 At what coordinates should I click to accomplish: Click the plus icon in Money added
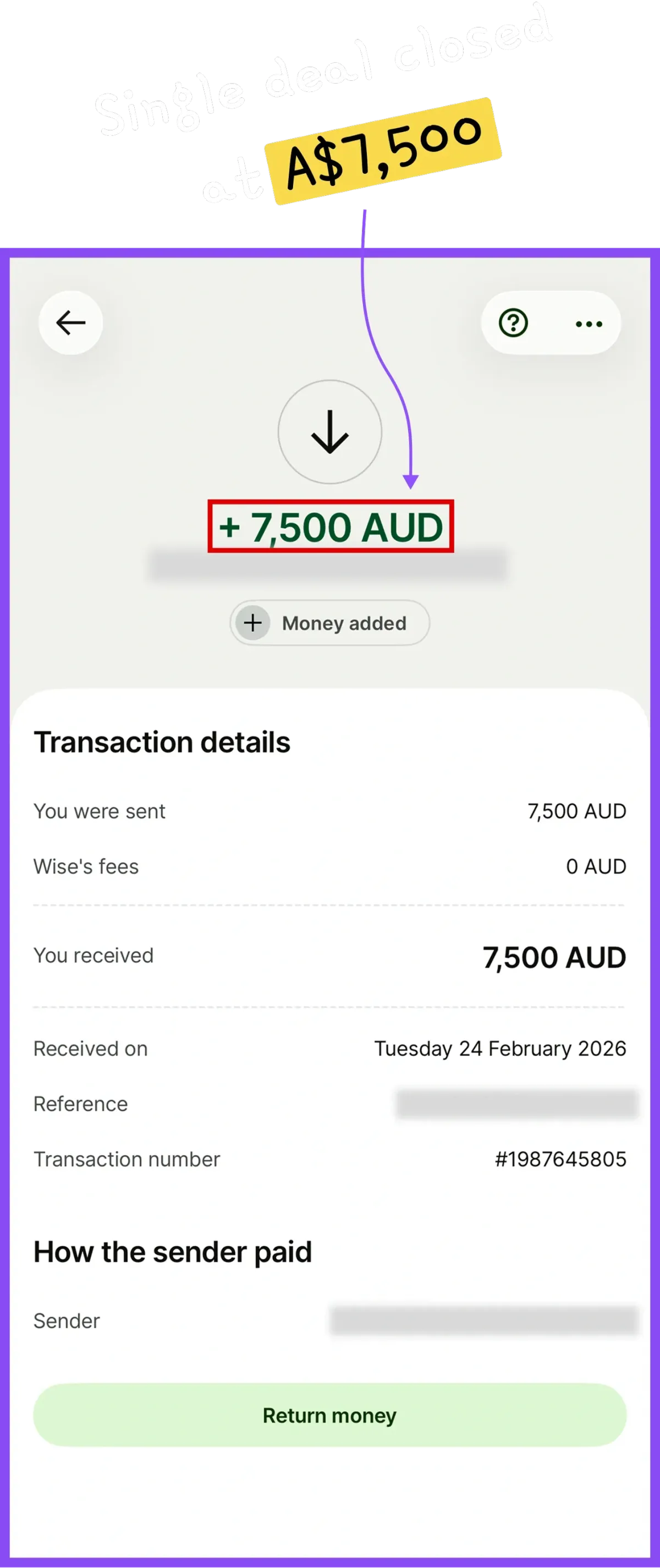pyautogui.click(x=253, y=623)
